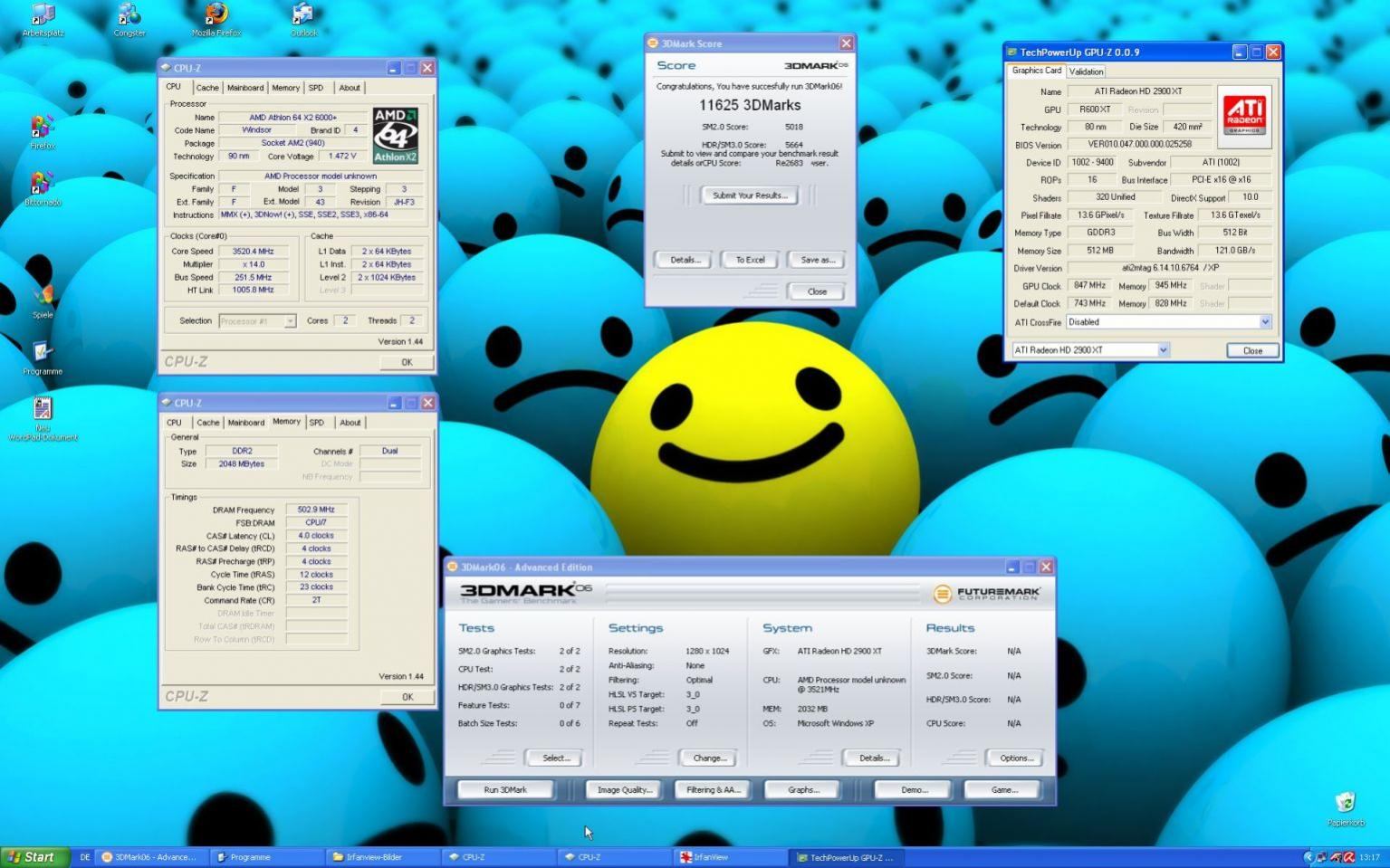Expand the ATI Radeon HD 2900 XT dropdown
This screenshot has height=868, width=1390.
(1163, 350)
